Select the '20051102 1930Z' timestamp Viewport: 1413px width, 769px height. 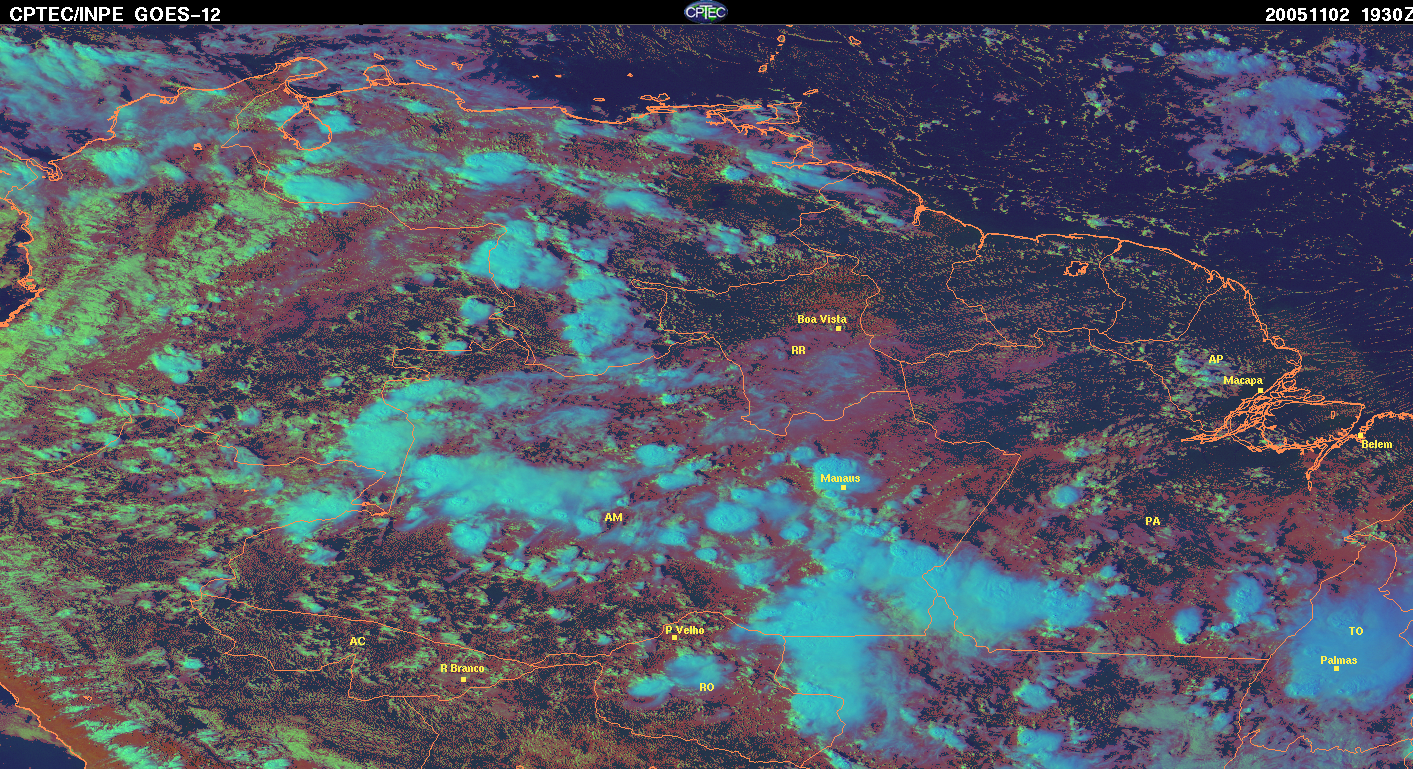coord(1338,14)
